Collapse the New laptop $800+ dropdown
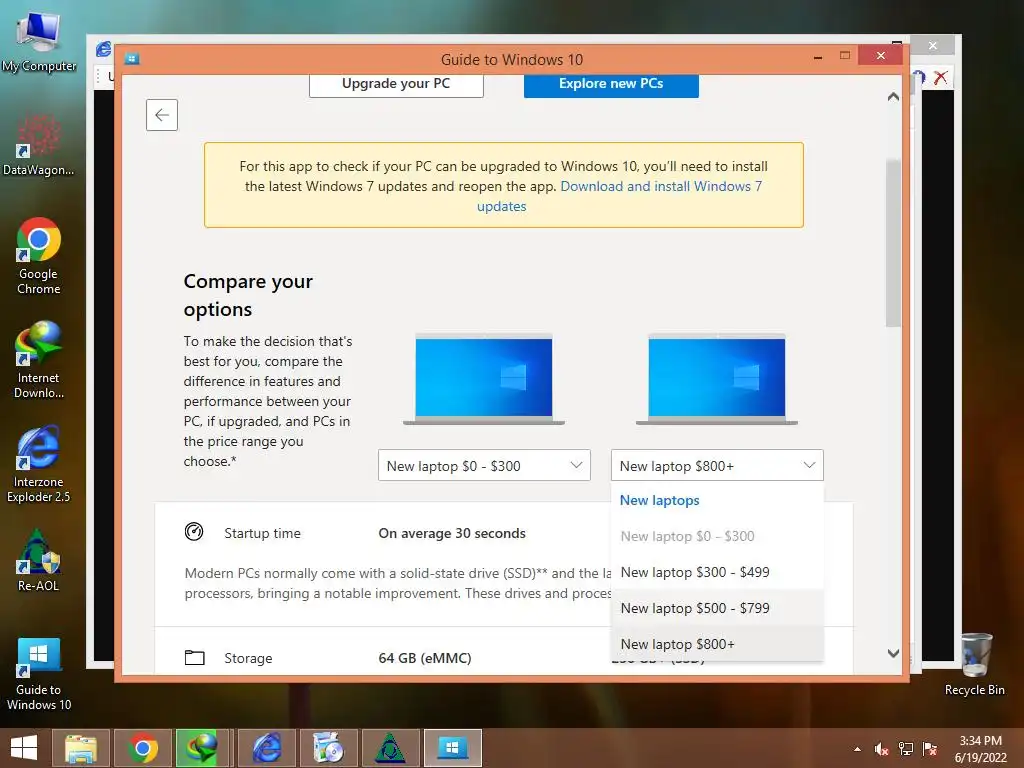Screen dimensions: 1024x768 click(x=716, y=466)
